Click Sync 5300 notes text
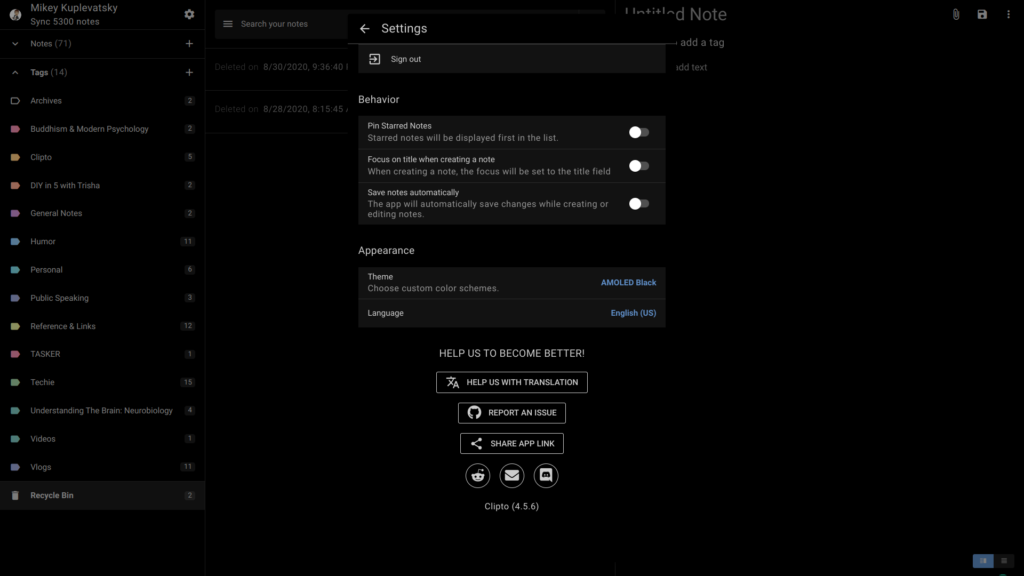1024x576 pixels. click(x=65, y=22)
